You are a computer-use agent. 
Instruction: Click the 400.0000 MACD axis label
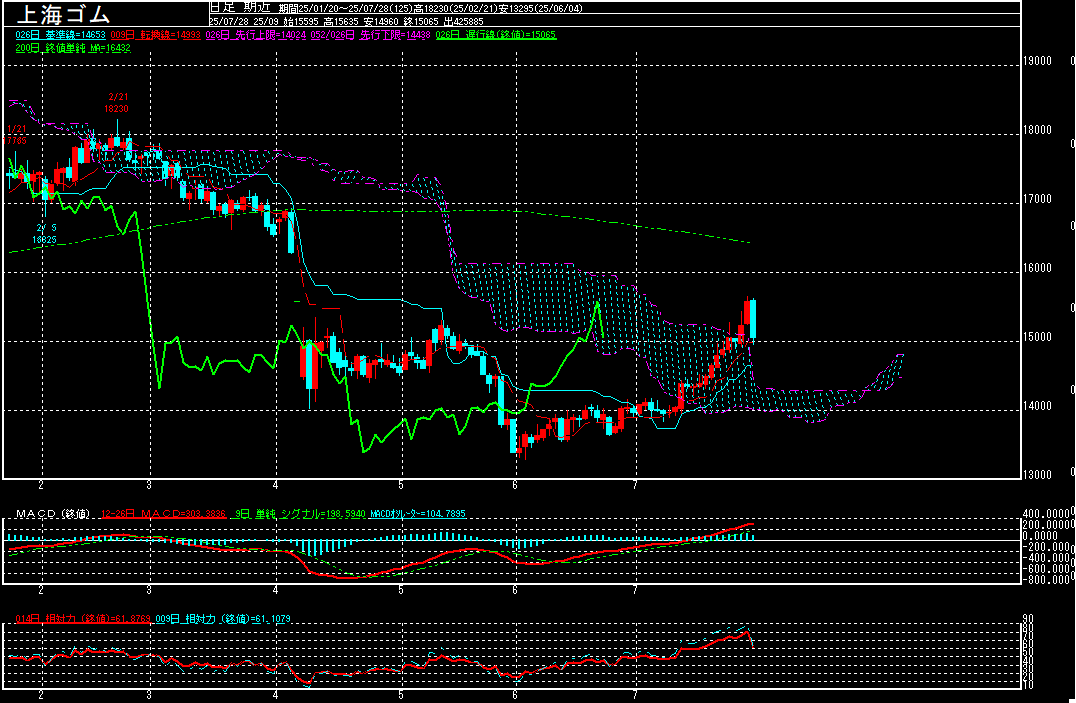point(1046,514)
